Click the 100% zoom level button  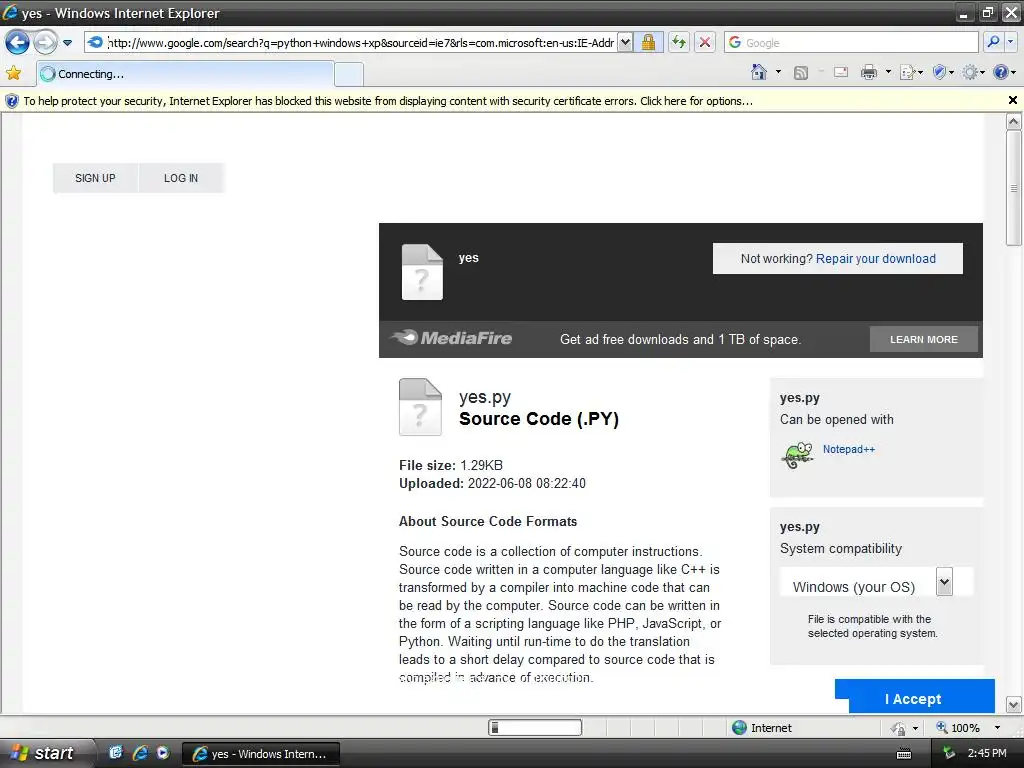958,728
